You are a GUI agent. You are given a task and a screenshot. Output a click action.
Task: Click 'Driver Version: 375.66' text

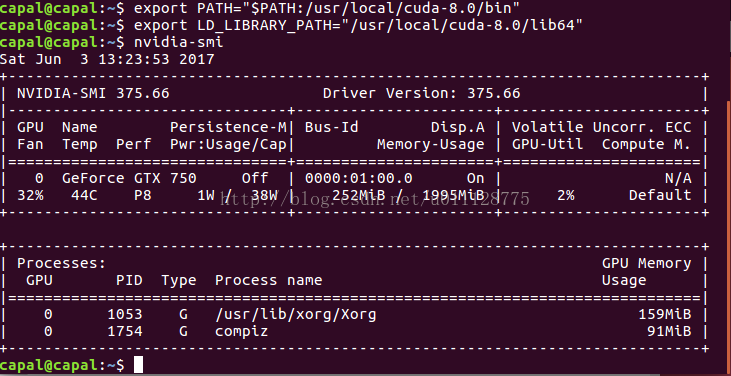(x=421, y=94)
